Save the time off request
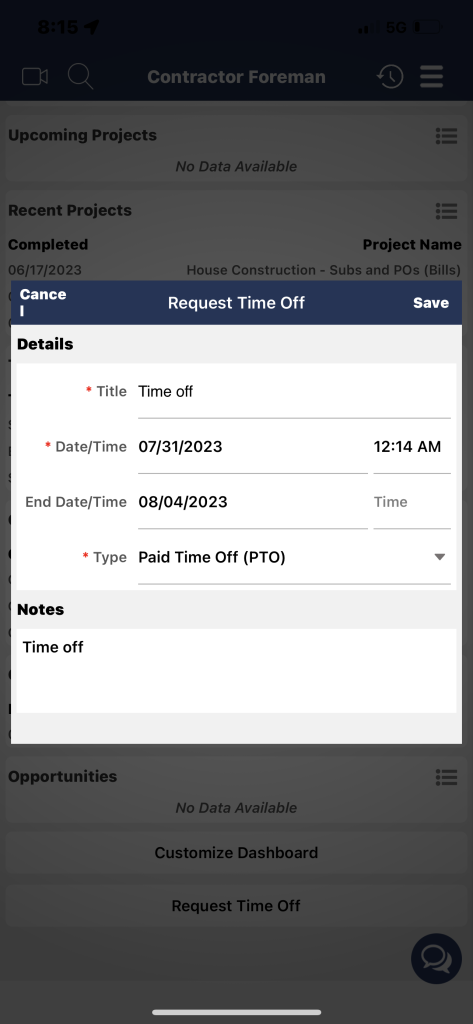This screenshot has width=473, height=1024. 431,303
